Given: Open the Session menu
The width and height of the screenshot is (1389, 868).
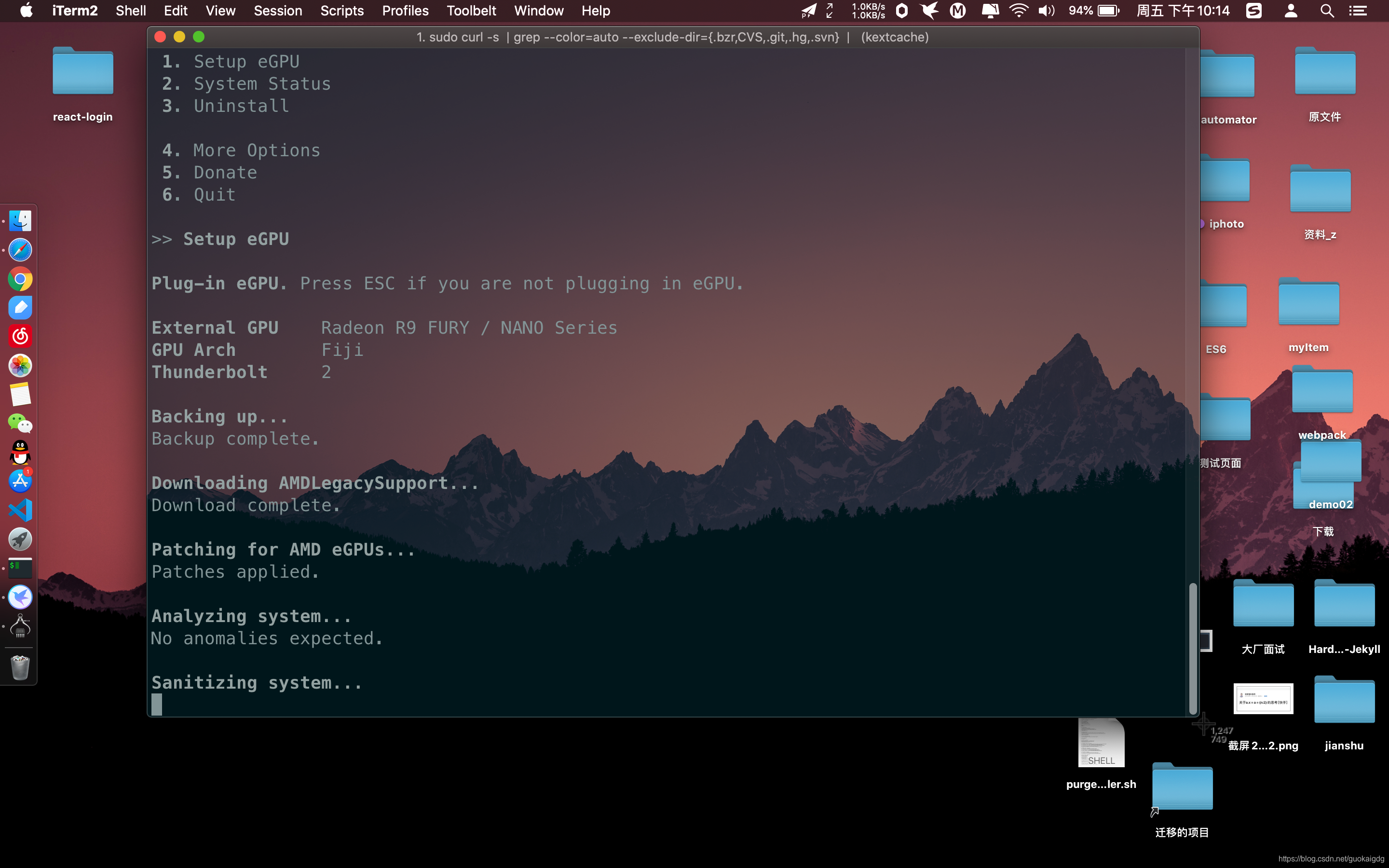Looking at the screenshot, I should (x=278, y=11).
